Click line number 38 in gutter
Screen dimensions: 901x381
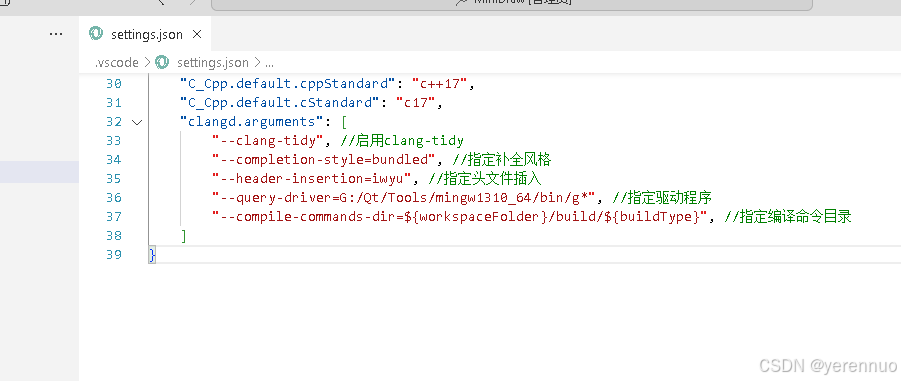pos(114,236)
